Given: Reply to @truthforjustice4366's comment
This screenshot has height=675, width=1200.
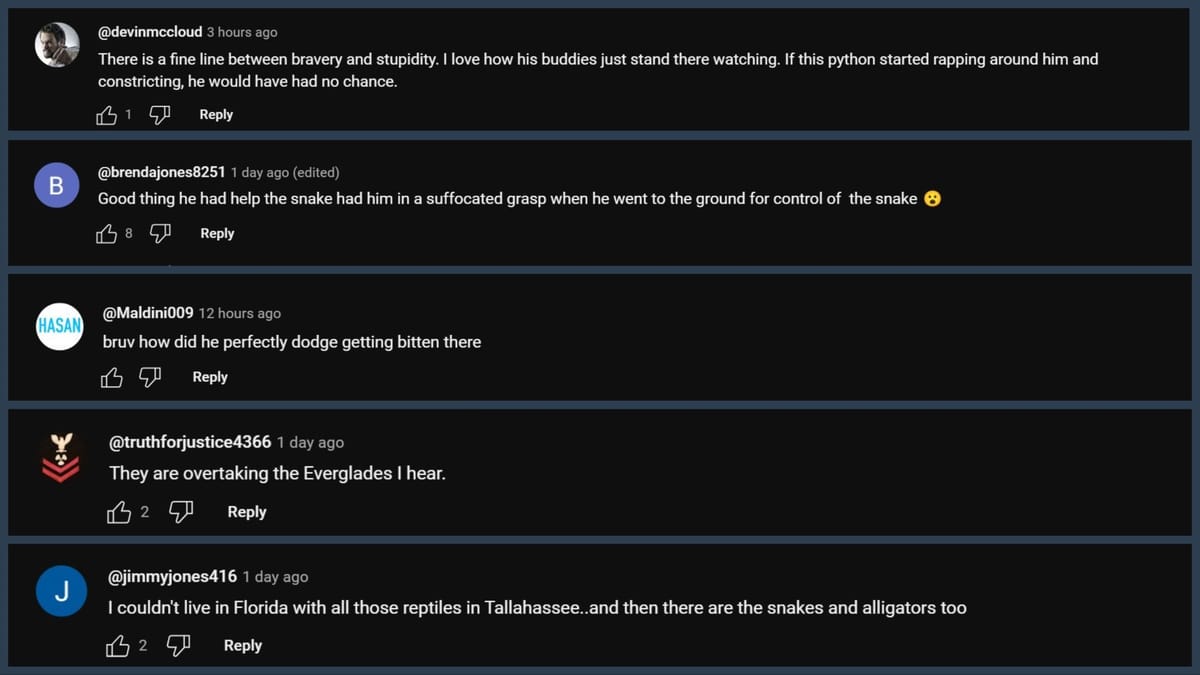Looking at the screenshot, I should [x=247, y=512].
